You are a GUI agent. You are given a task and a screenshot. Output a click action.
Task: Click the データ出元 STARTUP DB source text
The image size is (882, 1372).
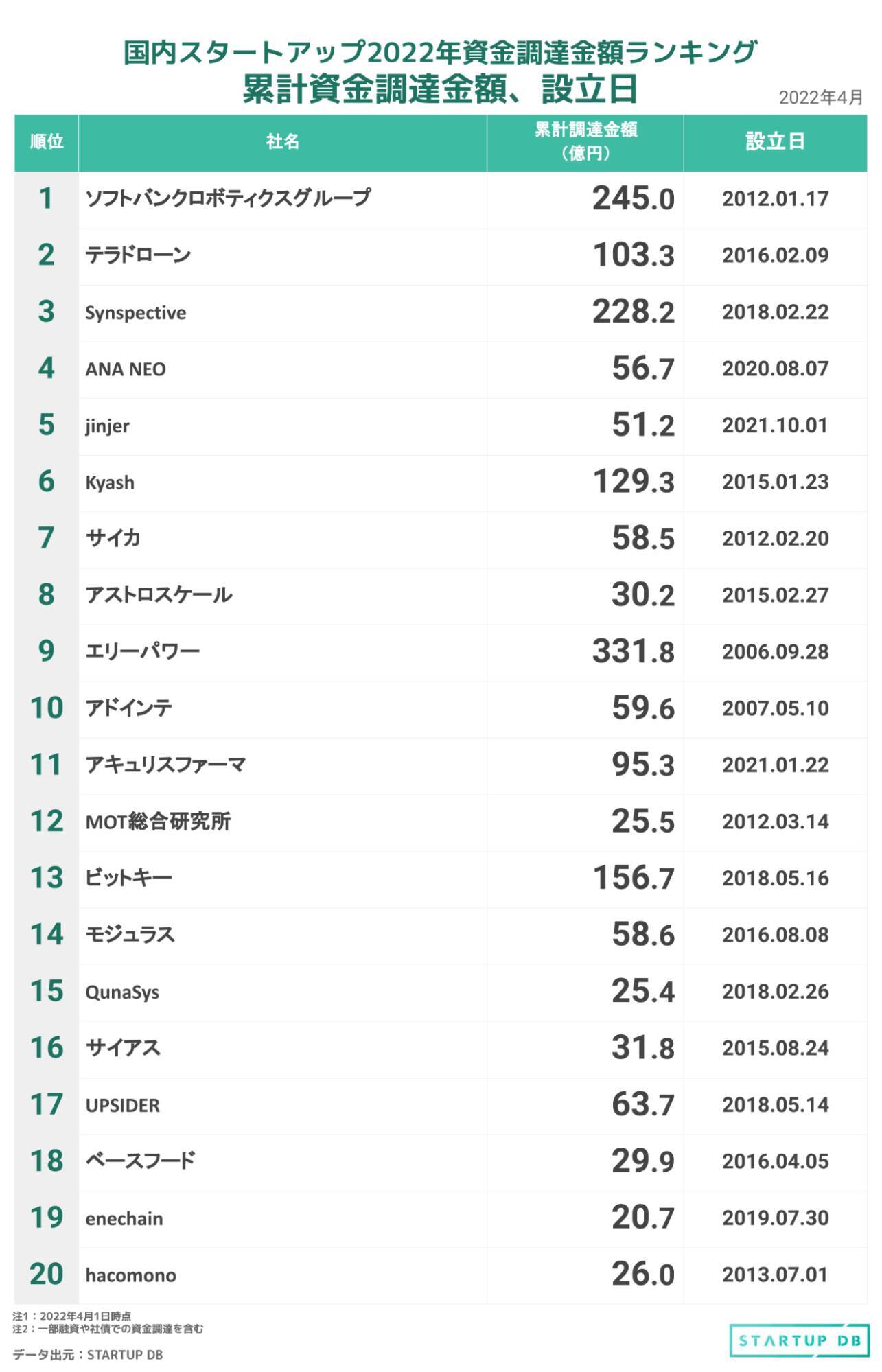click(88, 1354)
